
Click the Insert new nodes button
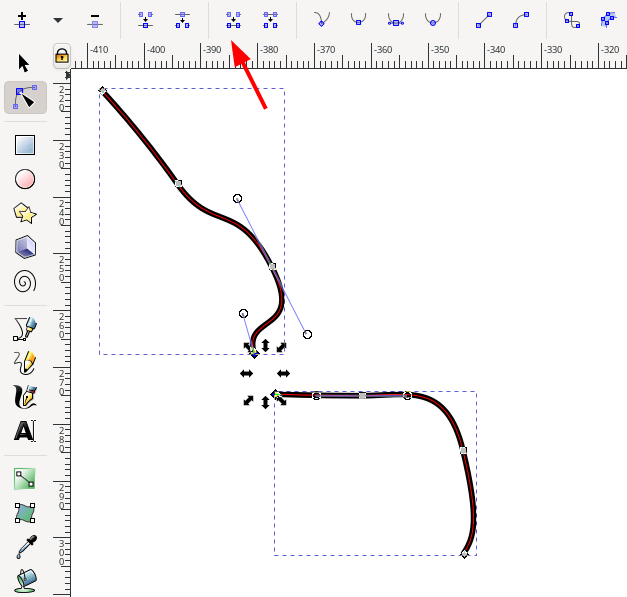pyautogui.click(x=22, y=19)
